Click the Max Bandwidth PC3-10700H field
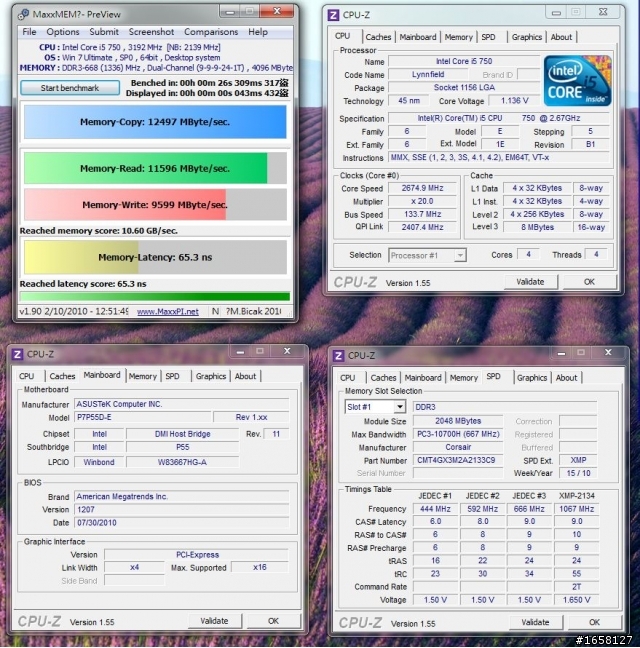The height and width of the screenshot is (648, 640). [458, 434]
